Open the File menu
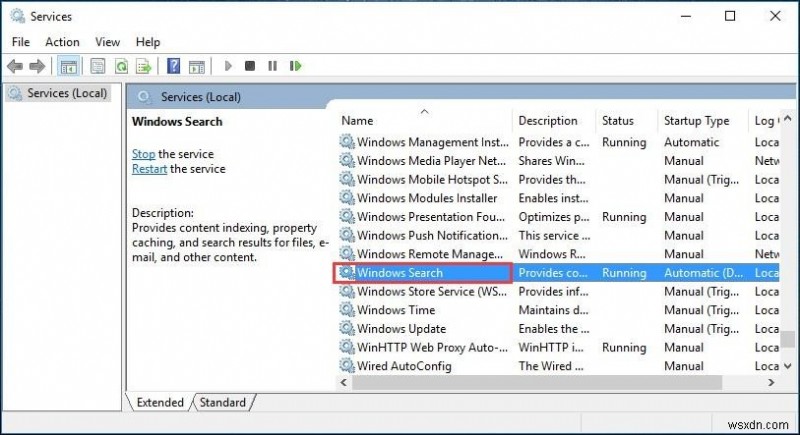 (x=21, y=42)
